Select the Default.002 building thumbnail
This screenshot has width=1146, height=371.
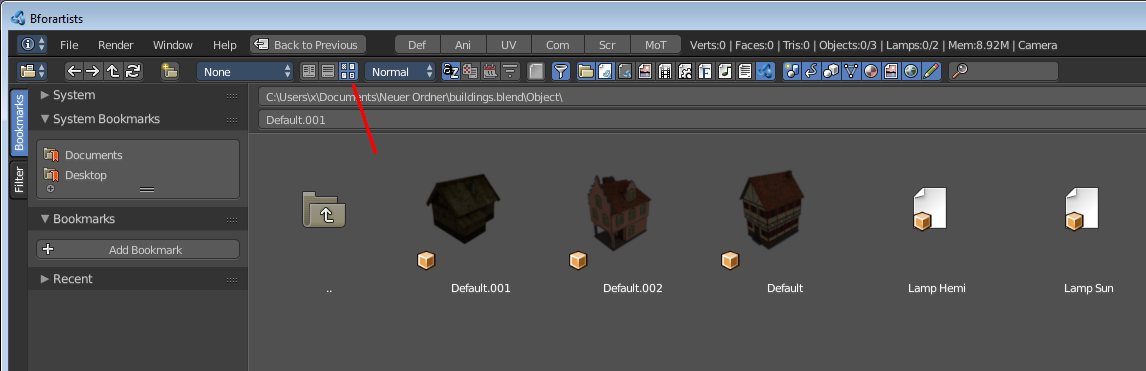618,214
